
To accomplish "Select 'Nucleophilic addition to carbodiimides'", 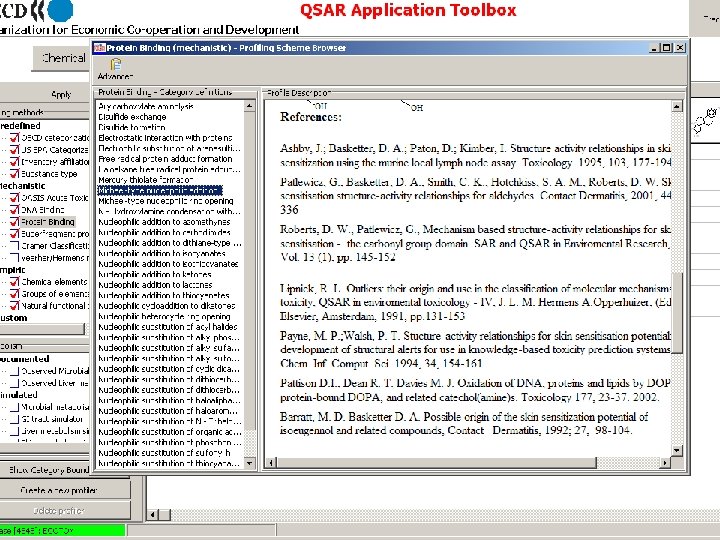I will click(x=164, y=232).
